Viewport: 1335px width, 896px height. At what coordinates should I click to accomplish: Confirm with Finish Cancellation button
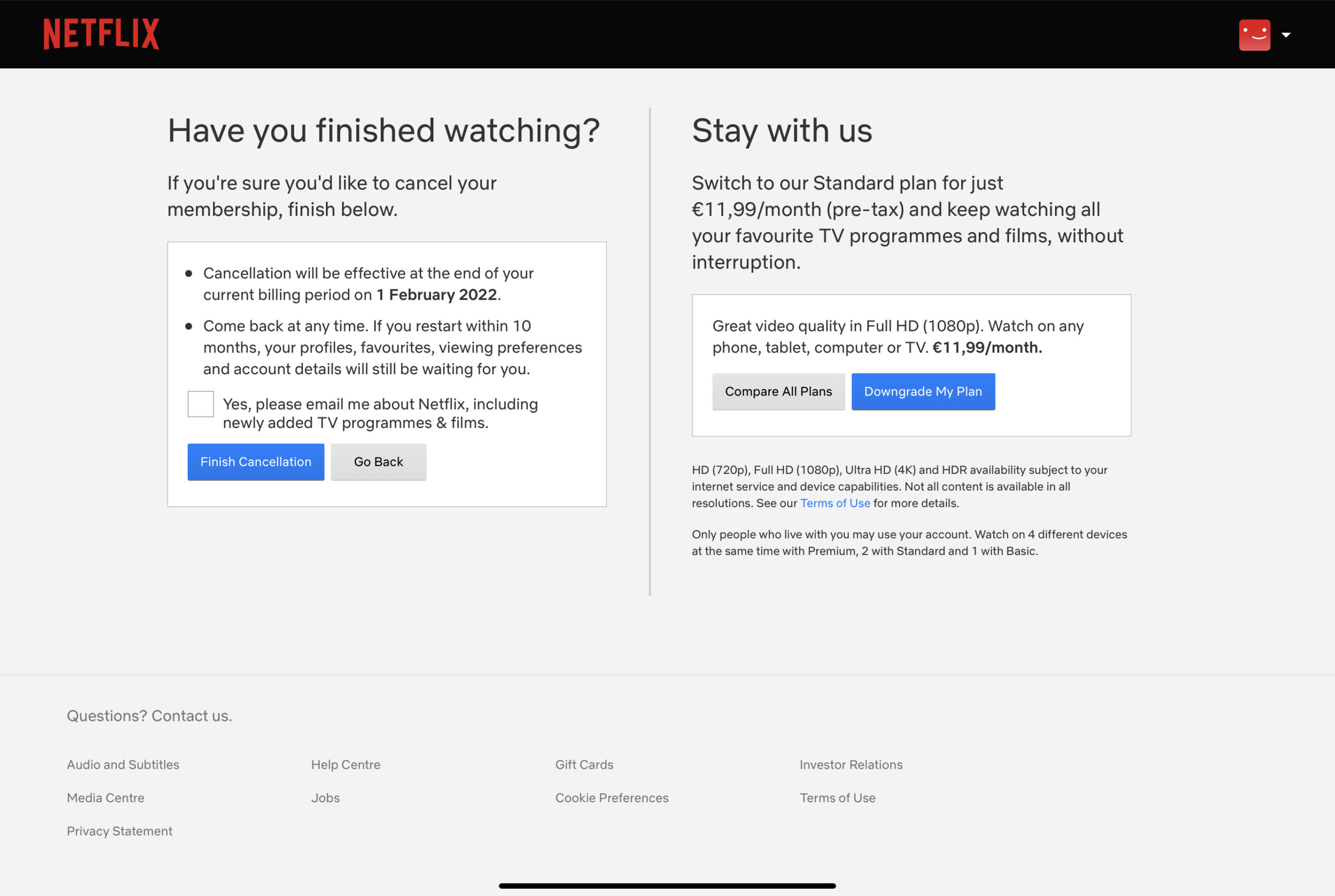pyautogui.click(x=256, y=462)
